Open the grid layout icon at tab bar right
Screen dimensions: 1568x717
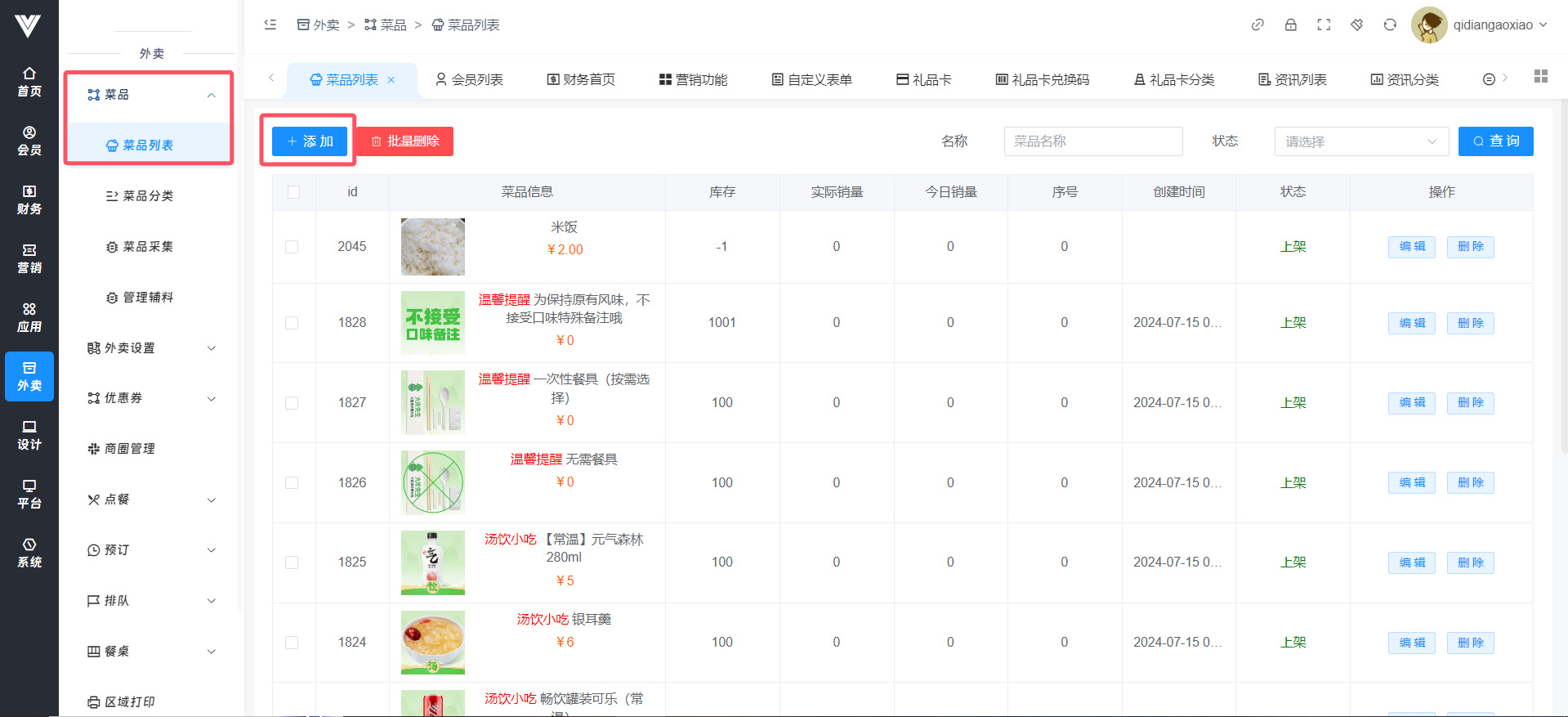(x=1541, y=76)
